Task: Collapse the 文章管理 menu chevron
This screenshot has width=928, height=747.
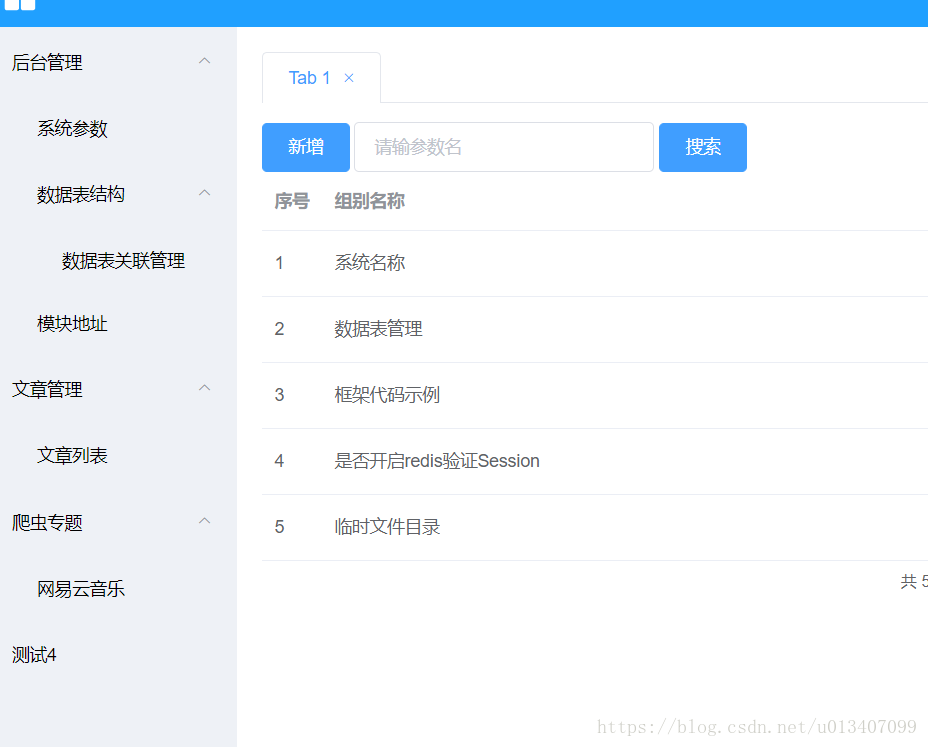Action: (204, 388)
